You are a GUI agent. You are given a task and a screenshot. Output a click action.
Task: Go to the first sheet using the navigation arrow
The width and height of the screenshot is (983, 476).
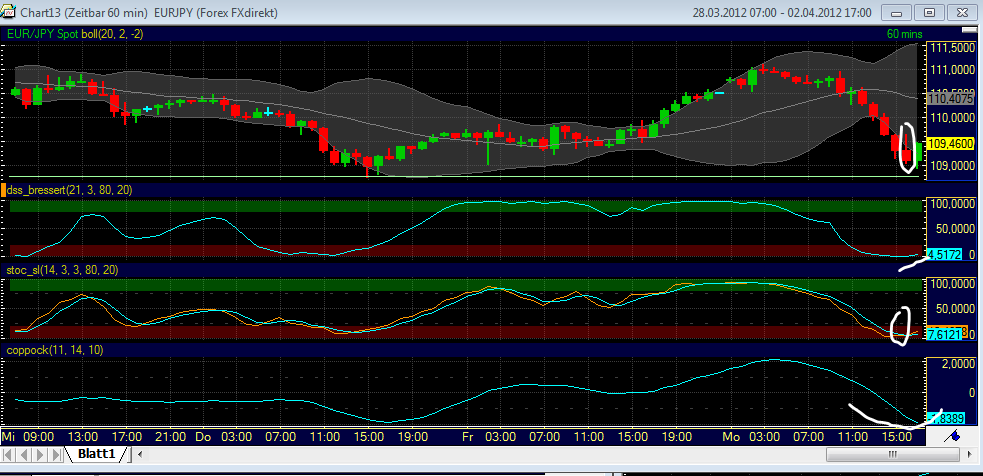[8, 453]
